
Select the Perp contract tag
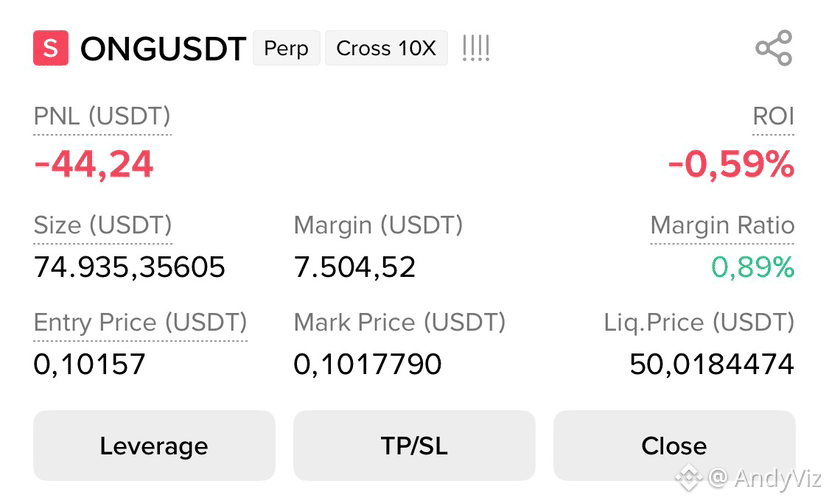[x=286, y=48]
